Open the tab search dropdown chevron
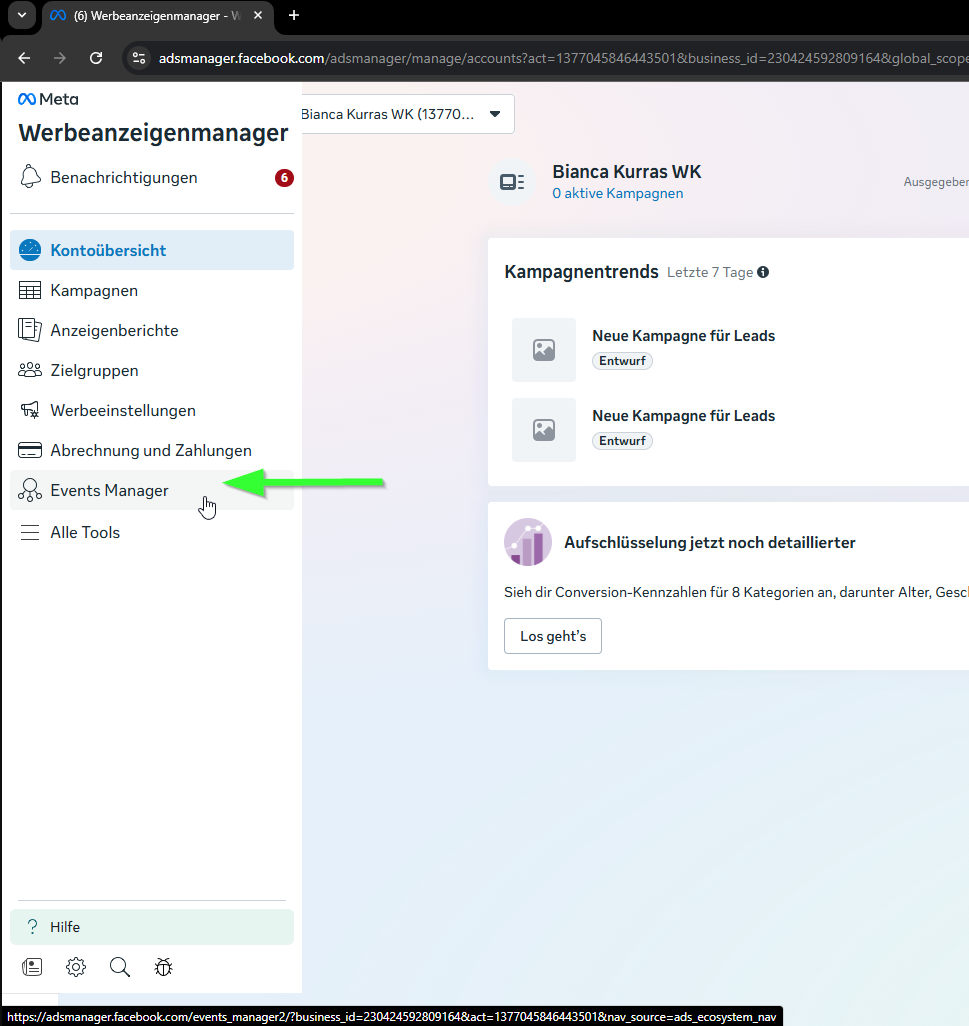The height and width of the screenshot is (1026, 969). (x=22, y=15)
